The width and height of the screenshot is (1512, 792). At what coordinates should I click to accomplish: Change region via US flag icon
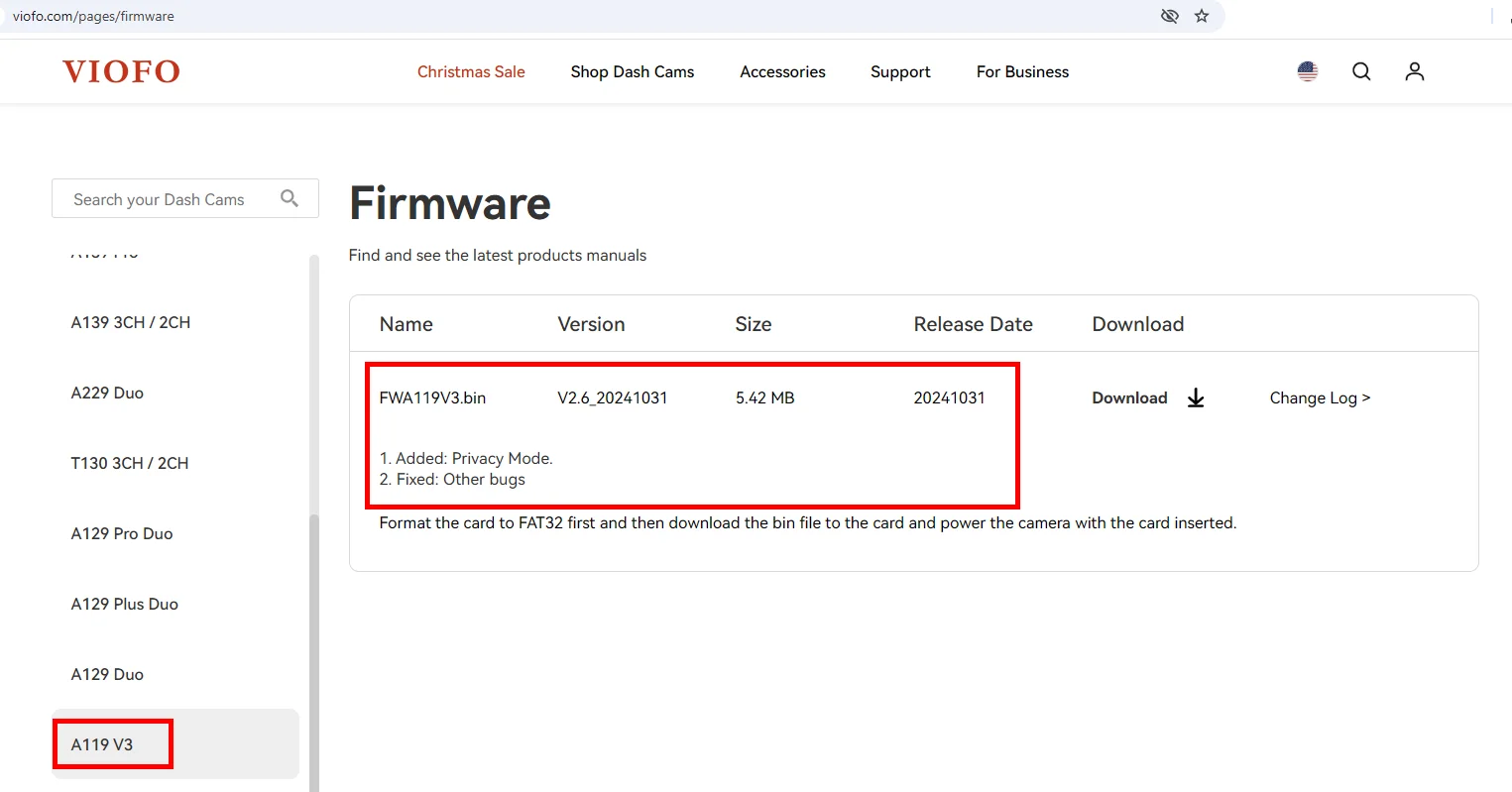click(x=1308, y=71)
